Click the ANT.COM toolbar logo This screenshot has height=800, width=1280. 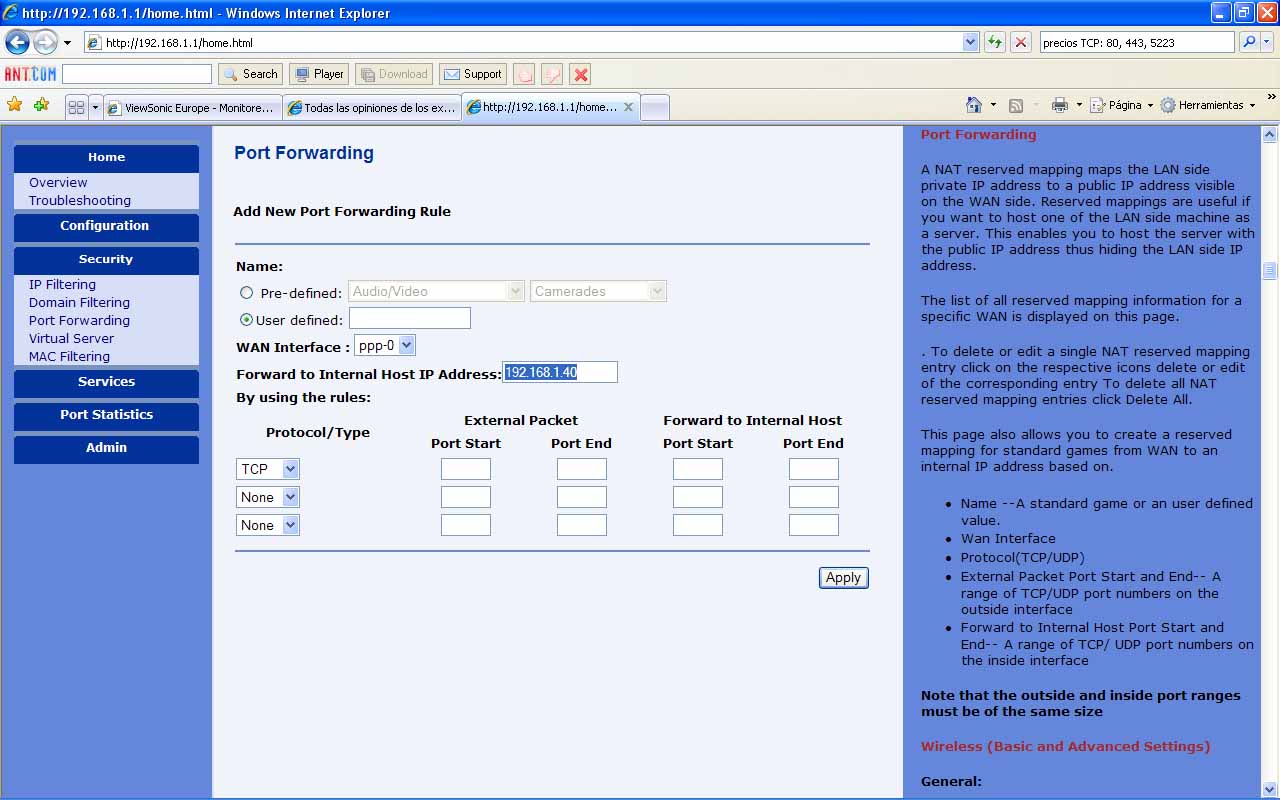(31, 74)
